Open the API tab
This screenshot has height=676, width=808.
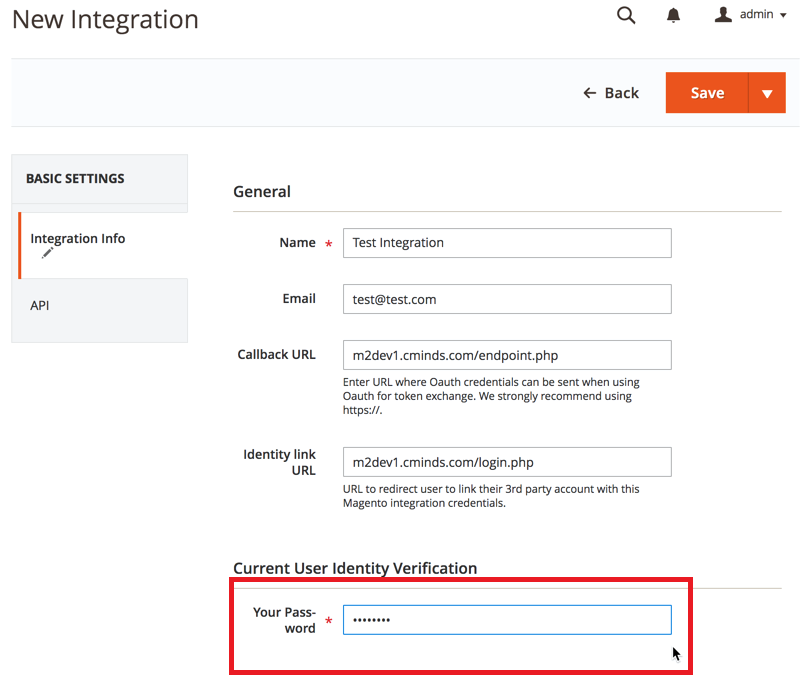[x=40, y=305]
